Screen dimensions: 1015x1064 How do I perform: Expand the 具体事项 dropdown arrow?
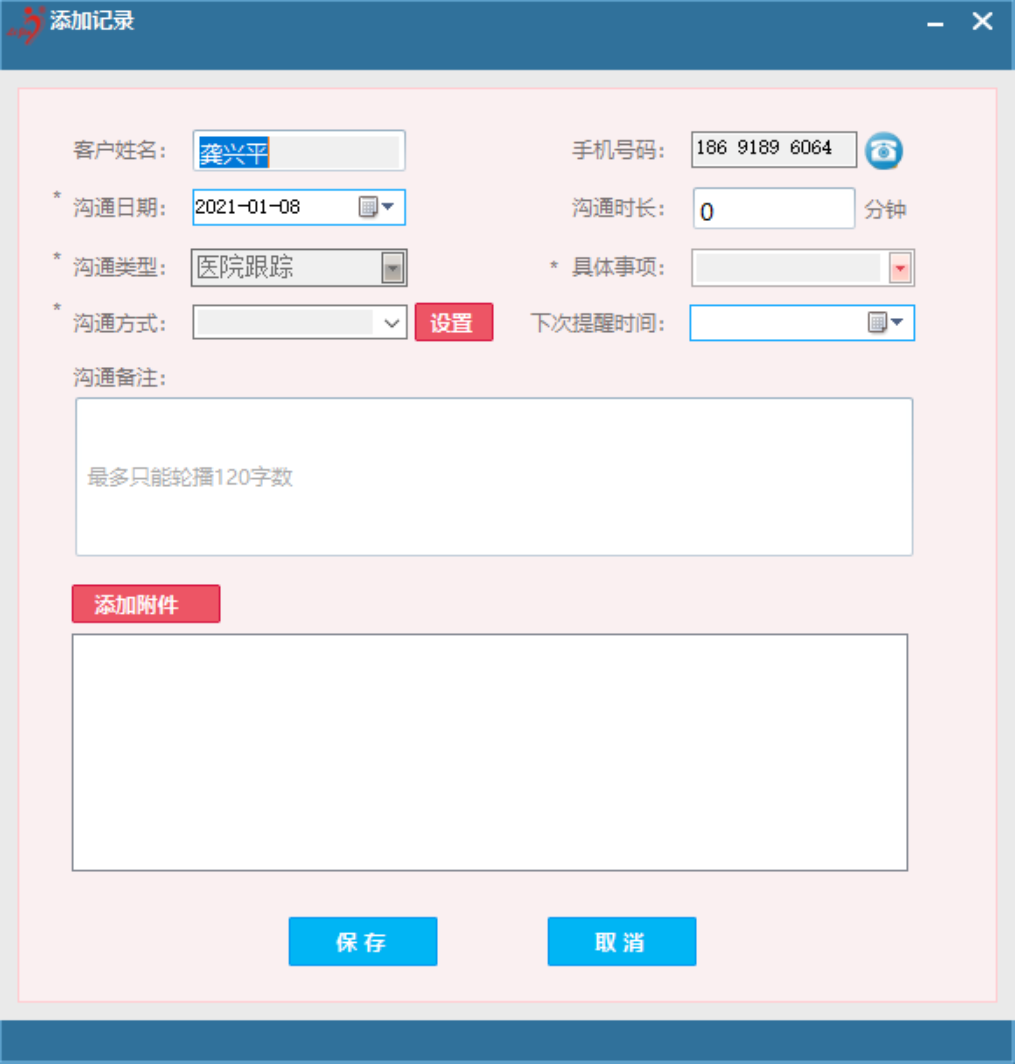tap(900, 268)
